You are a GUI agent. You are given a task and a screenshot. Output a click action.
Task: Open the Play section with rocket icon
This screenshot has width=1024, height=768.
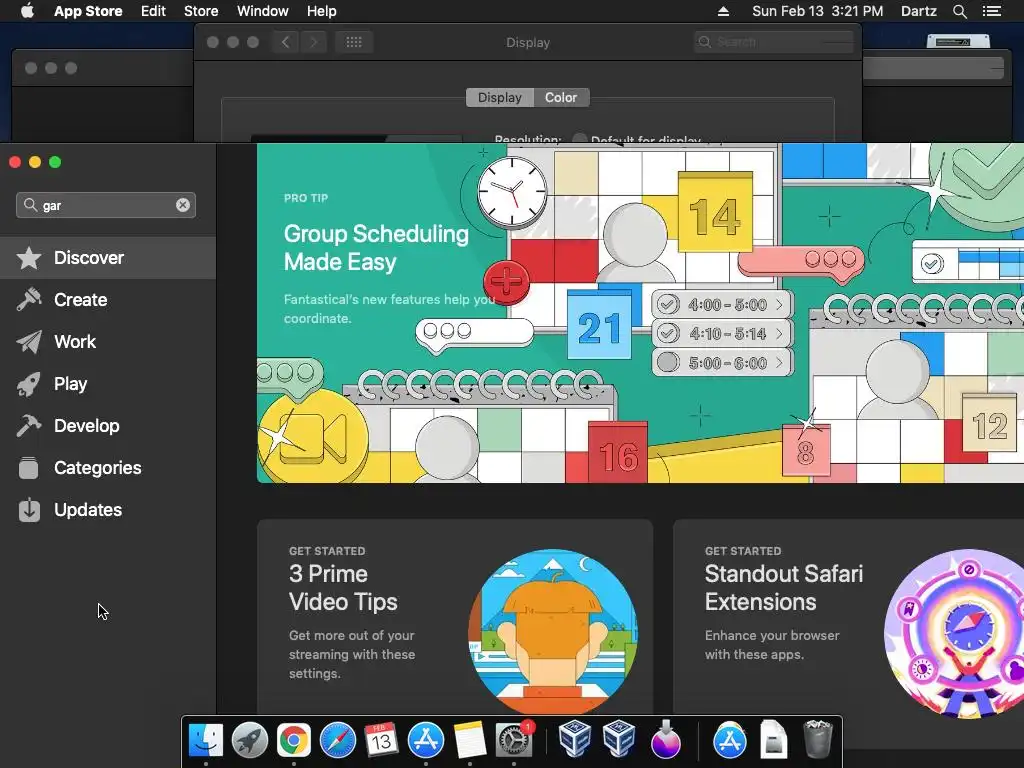(x=108, y=384)
